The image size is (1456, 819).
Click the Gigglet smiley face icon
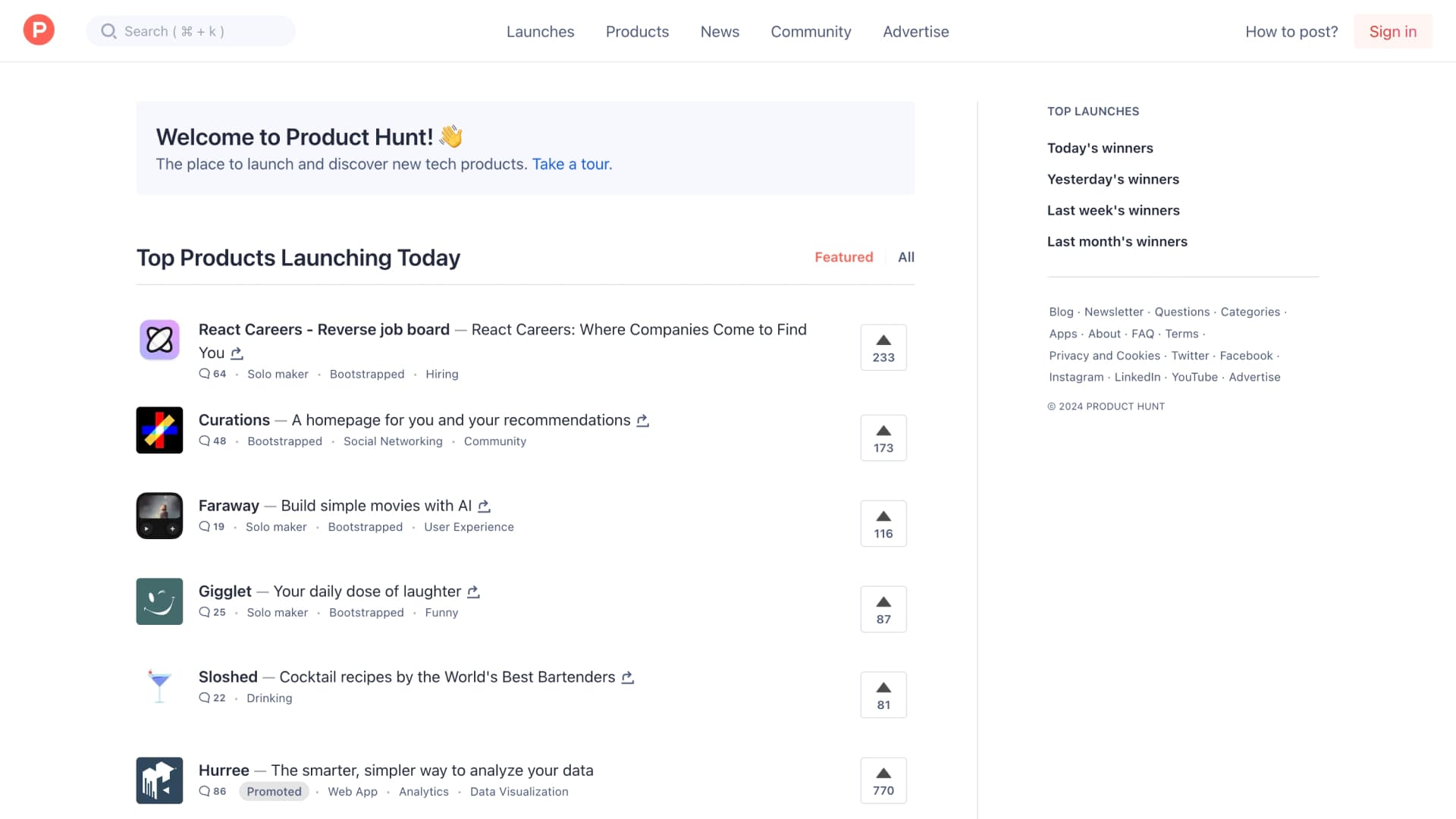(x=159, y=601)
